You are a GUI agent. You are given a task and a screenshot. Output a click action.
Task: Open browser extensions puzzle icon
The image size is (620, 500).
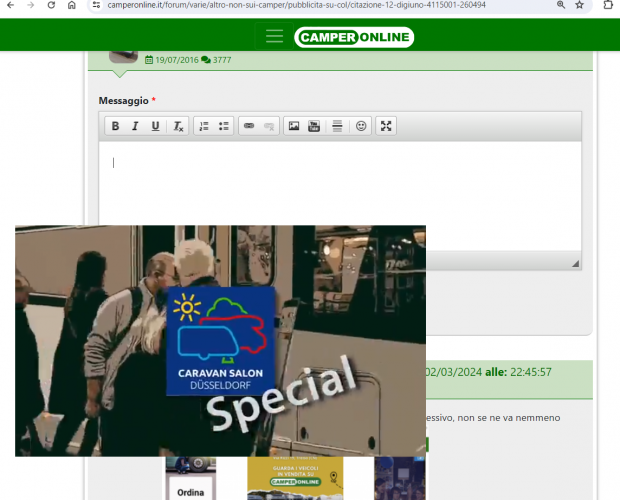click(608, 5)
